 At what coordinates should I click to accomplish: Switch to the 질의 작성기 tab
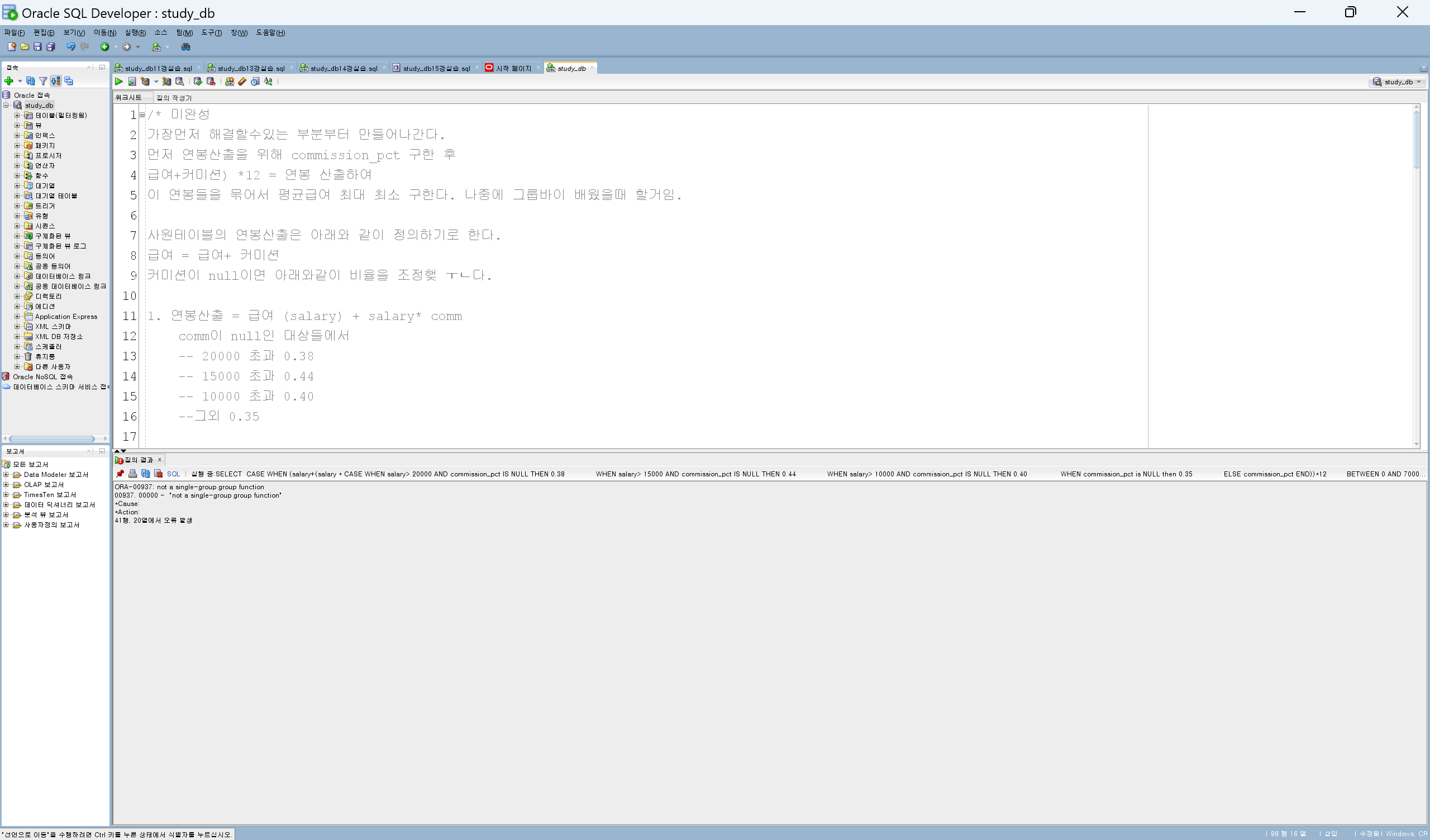pos(174,98)
